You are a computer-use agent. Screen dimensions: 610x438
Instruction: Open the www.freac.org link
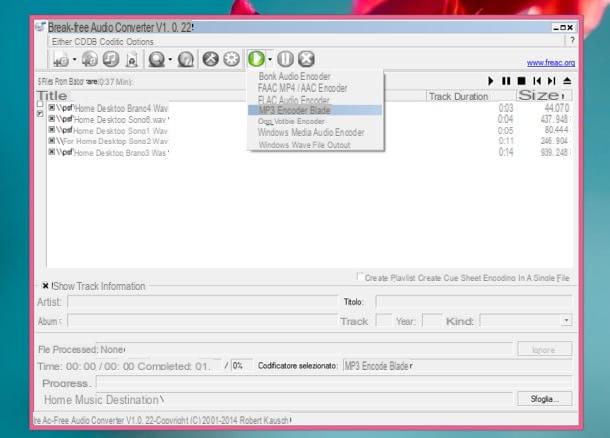point(550,63)
